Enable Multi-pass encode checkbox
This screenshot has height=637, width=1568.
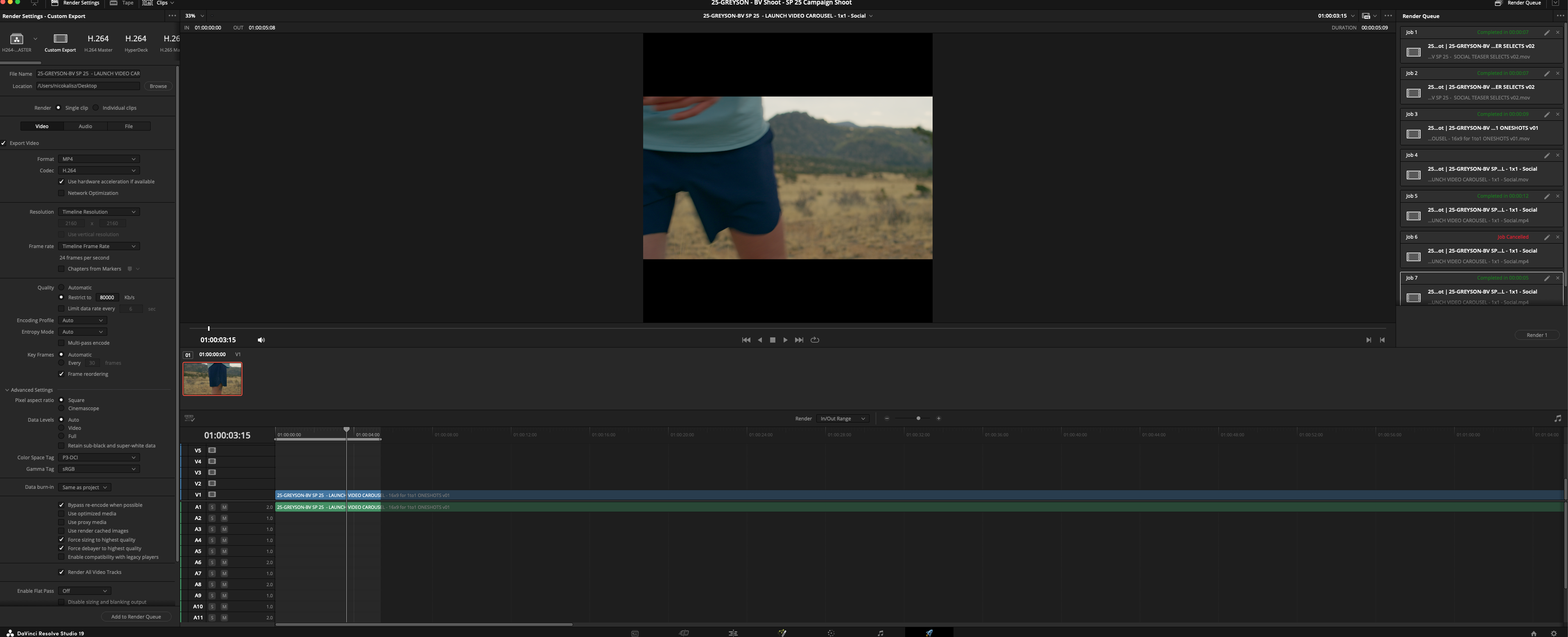[61, 343]
